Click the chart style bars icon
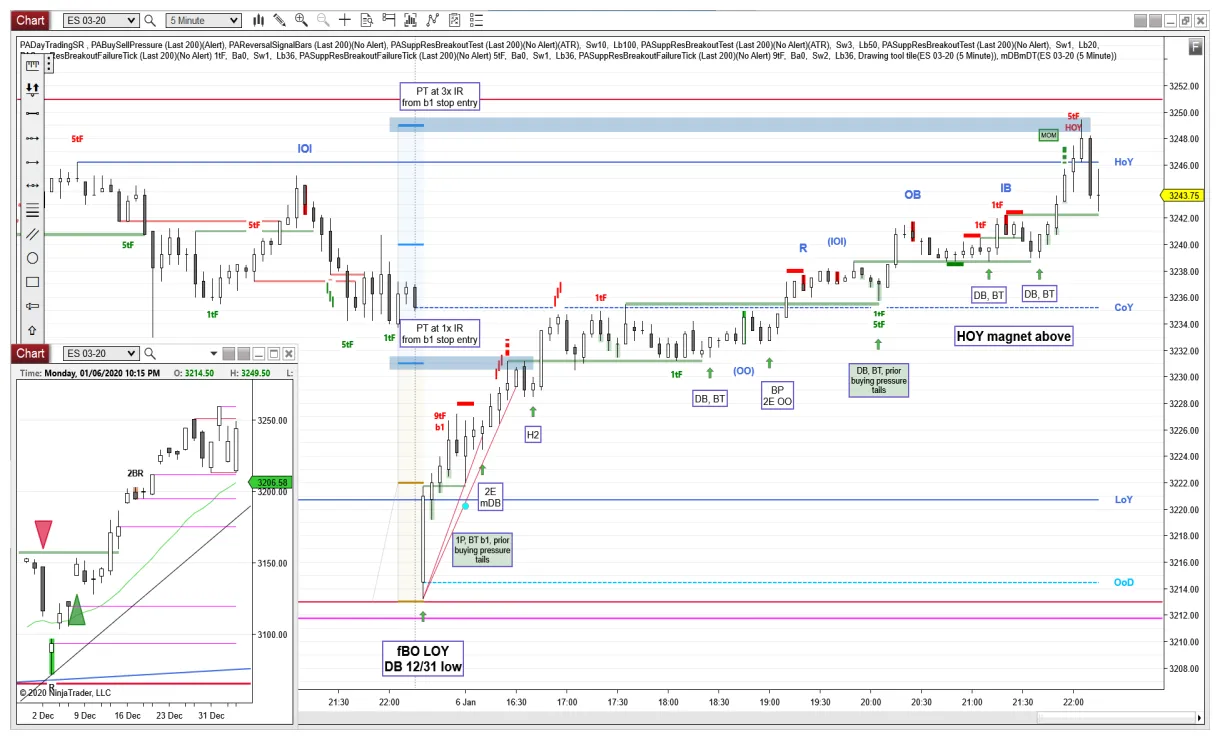 [258, 20]
